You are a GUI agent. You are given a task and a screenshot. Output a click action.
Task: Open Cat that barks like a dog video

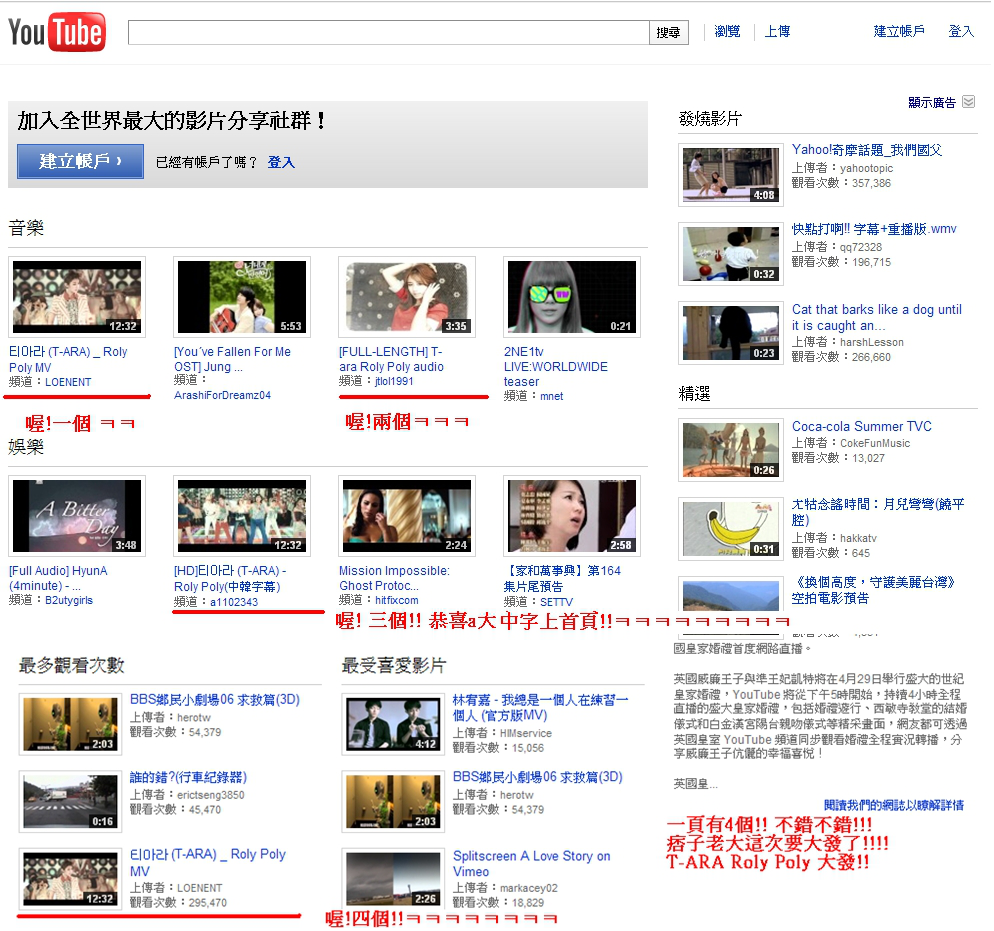click(876, 318)
